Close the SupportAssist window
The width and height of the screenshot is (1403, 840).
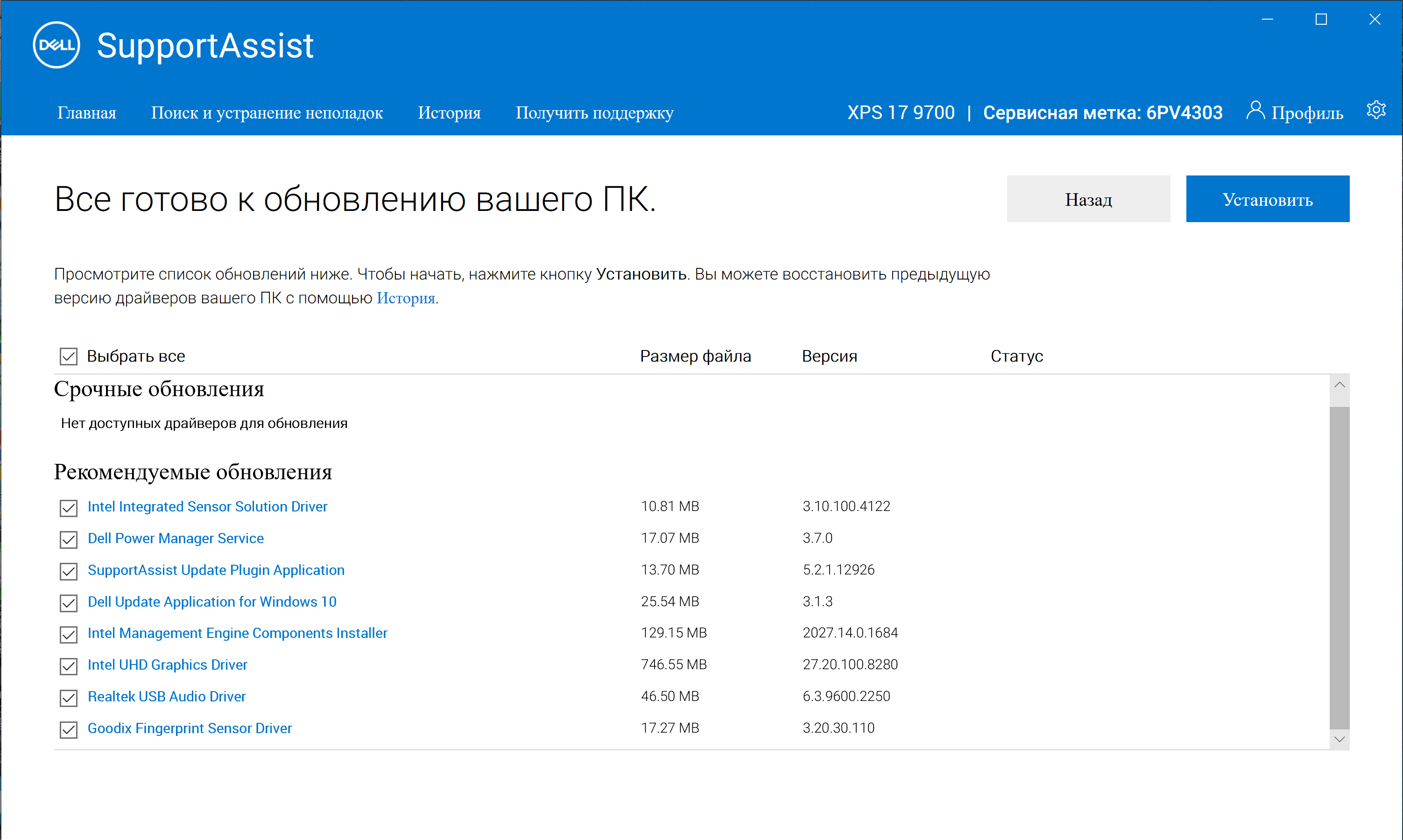[1375, 19]
